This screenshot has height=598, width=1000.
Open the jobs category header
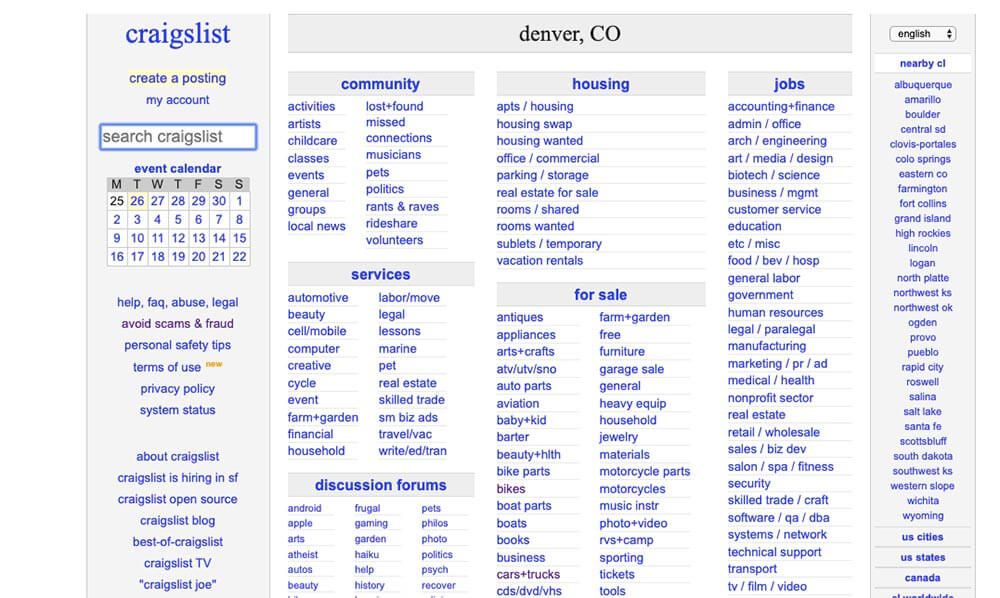coord(789,85)
